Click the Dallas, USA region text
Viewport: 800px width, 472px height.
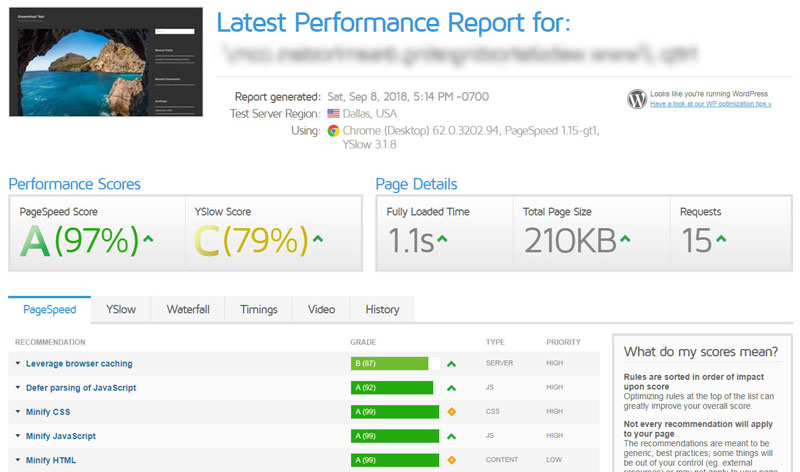(369, 113)
